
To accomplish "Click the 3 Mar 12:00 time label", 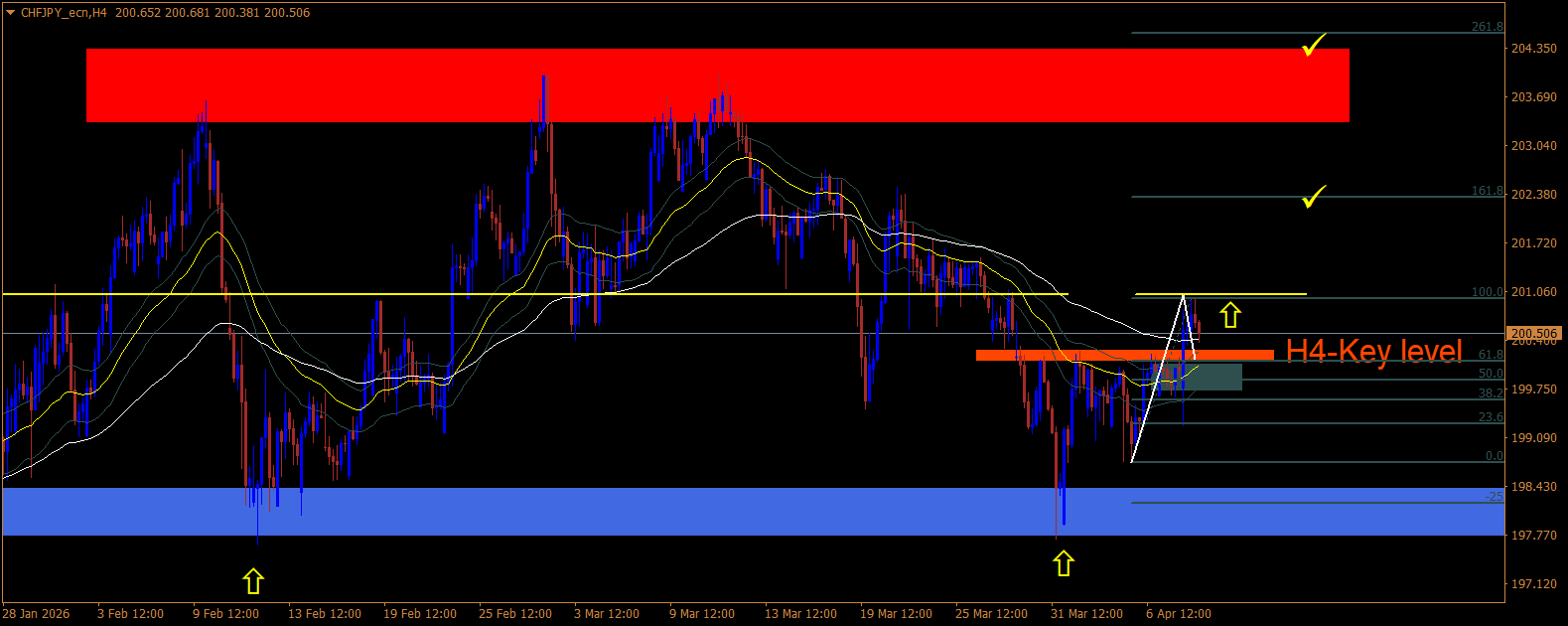I will point(607,613).
